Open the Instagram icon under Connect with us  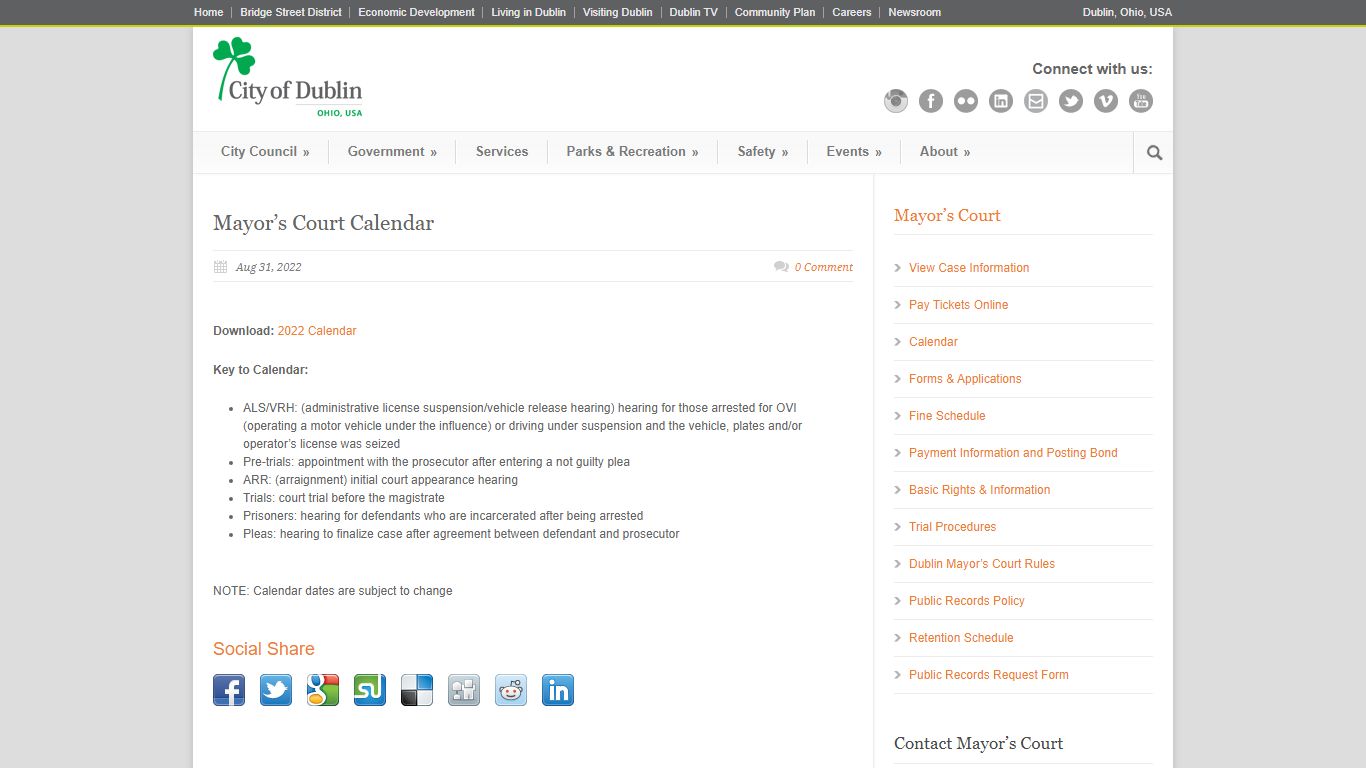896,101
